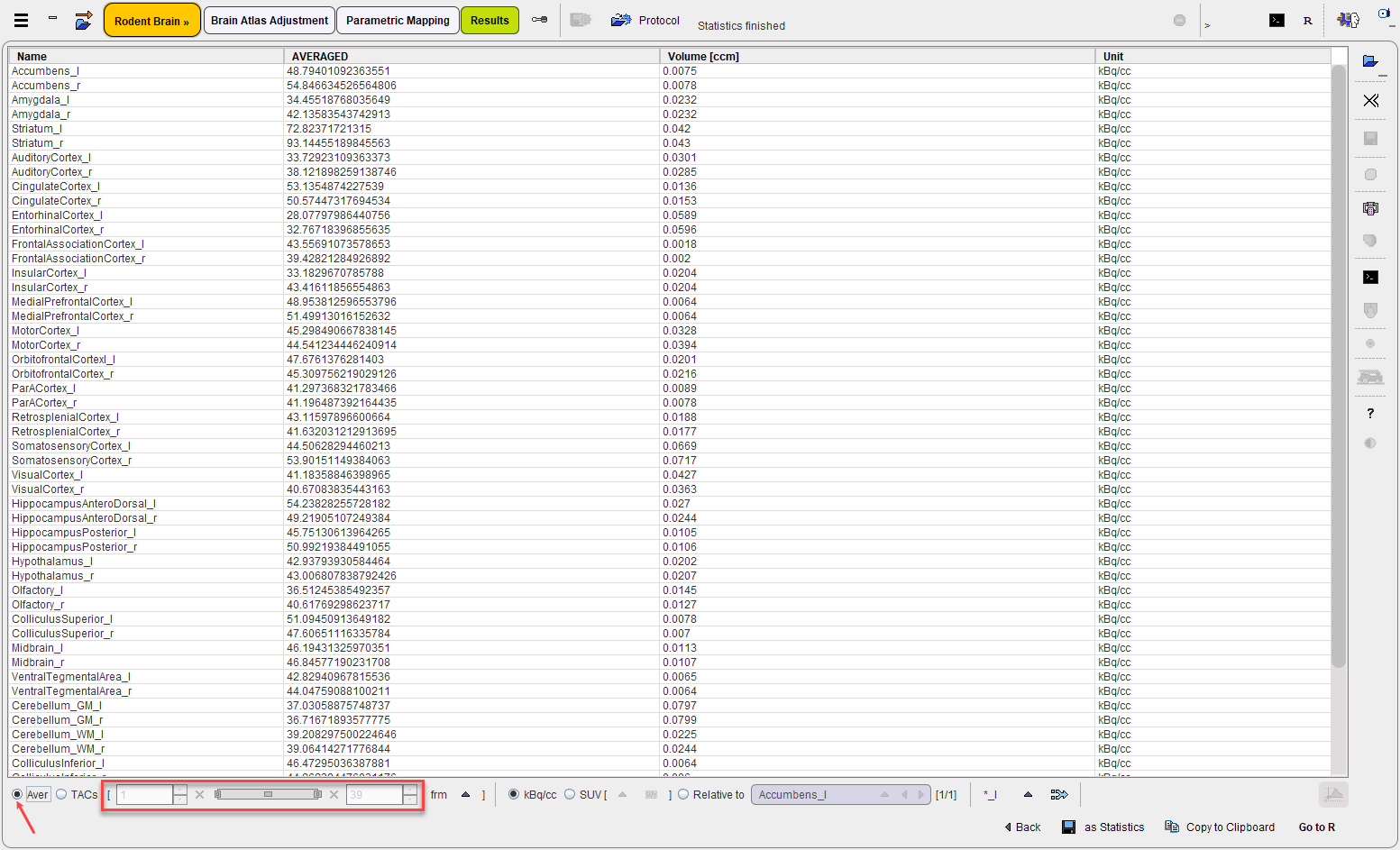Open the puzzle-and-head tools icon
1400x850 pixels.
point(1349,20)
